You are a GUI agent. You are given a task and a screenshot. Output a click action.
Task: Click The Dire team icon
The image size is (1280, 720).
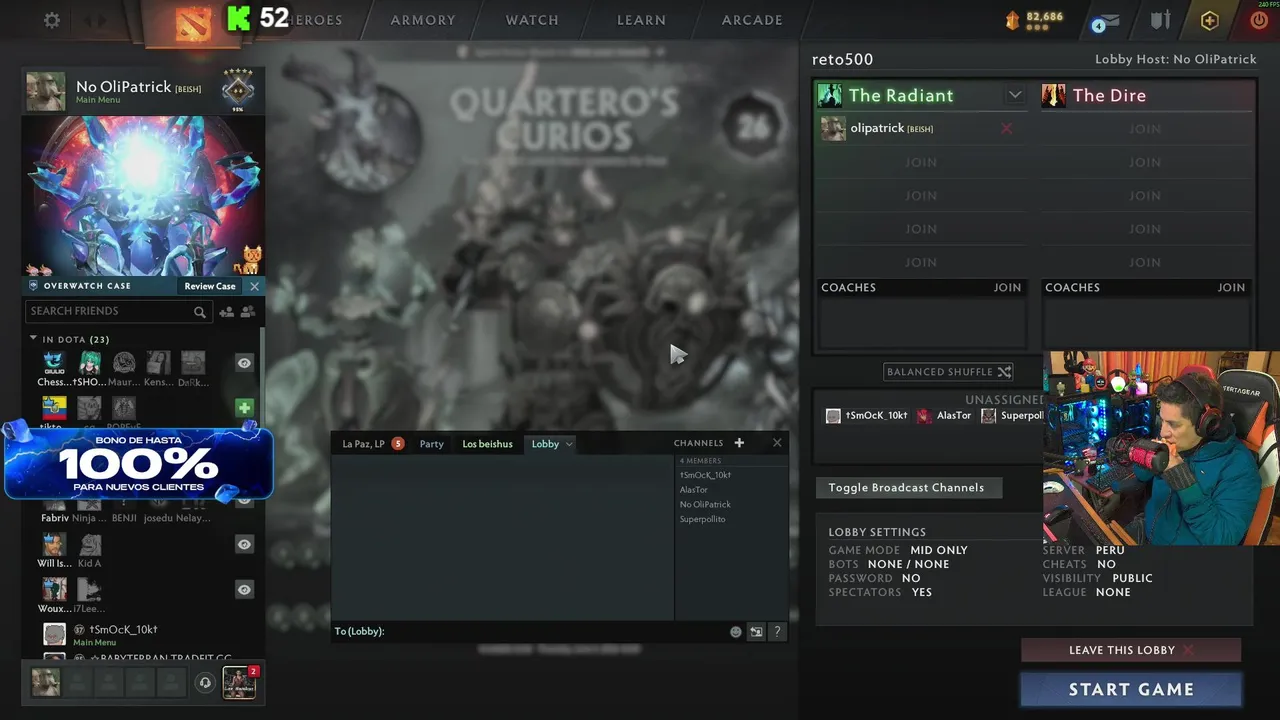click(1054, 95)
